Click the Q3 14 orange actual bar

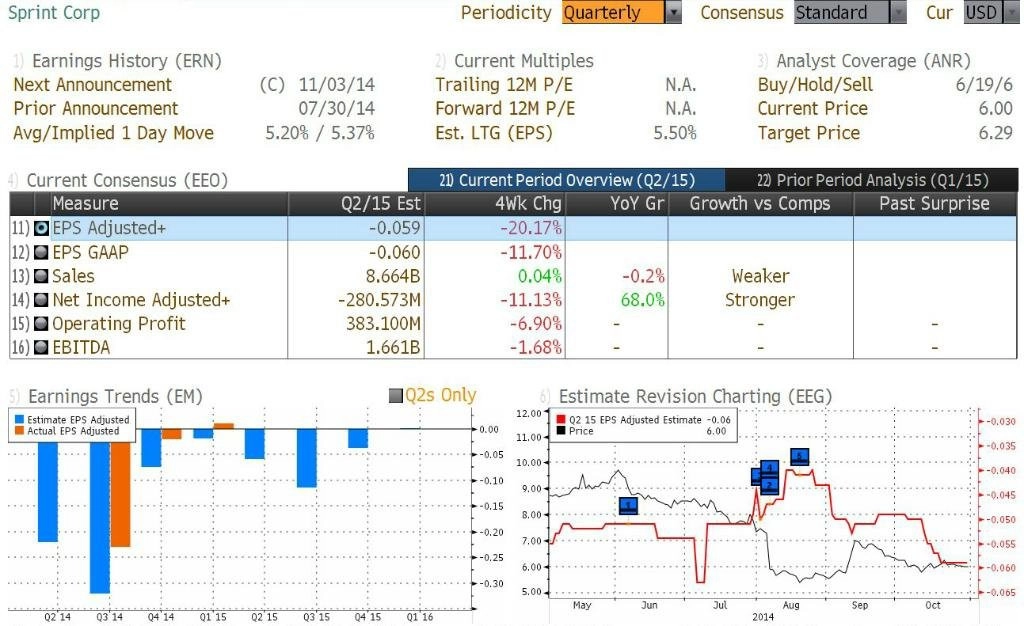point(120,494)
